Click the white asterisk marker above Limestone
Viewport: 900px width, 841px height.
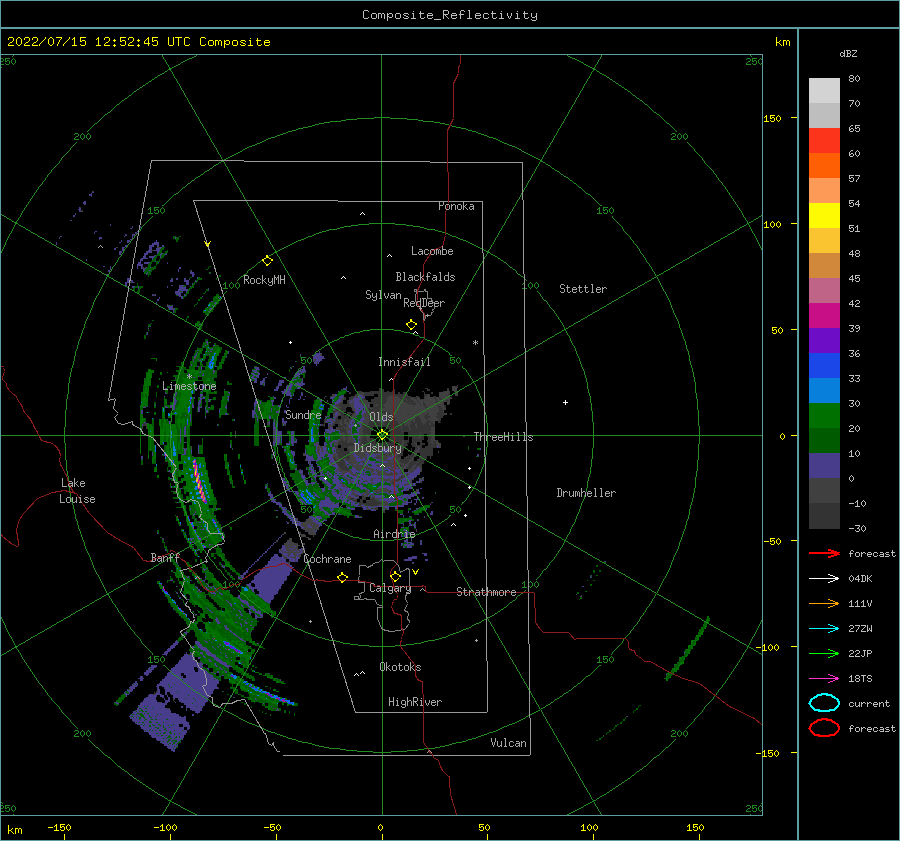[x=189, y=377]
